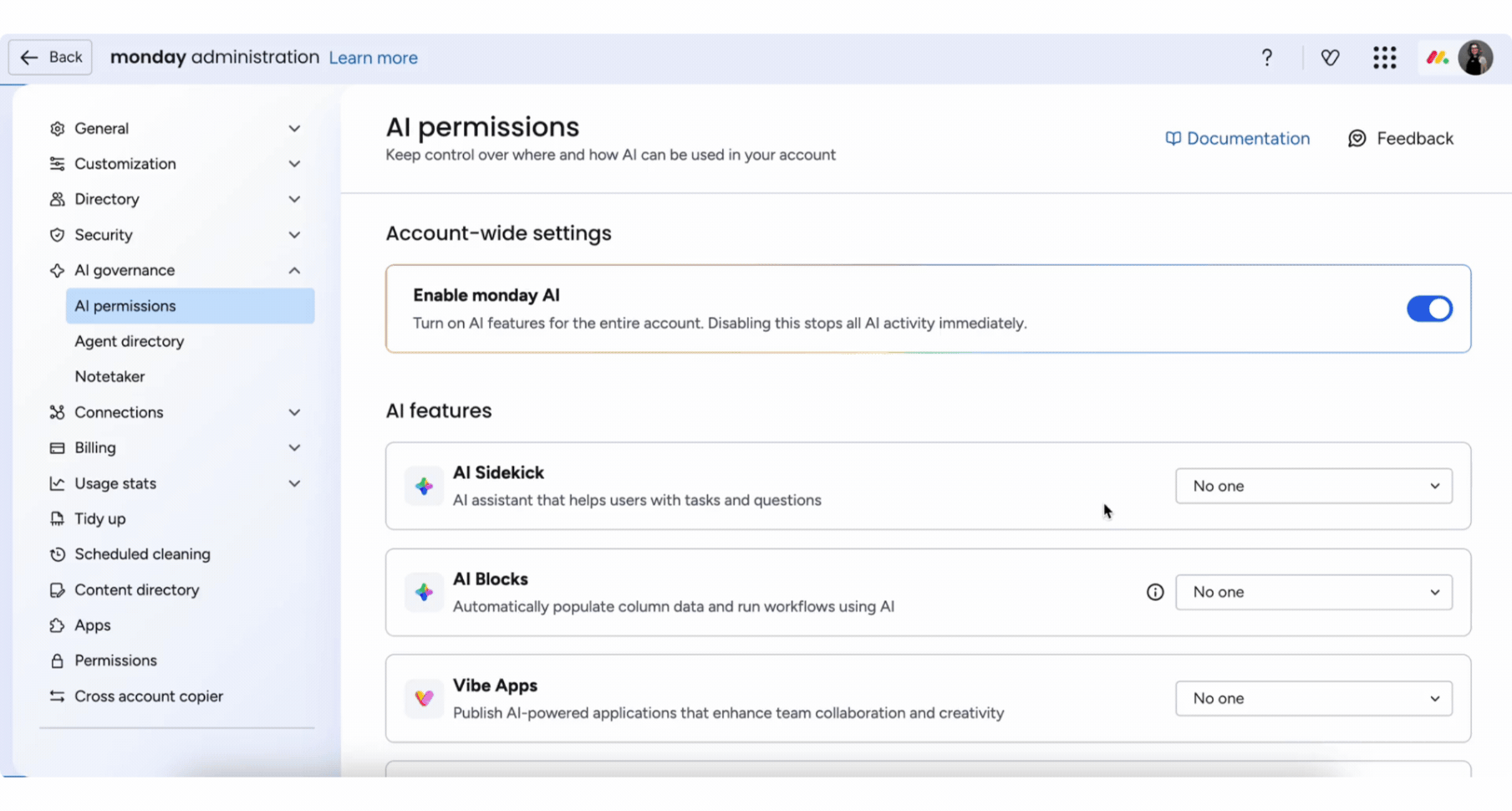
Task: Click the AI governance sparkle icon
Action: tap(57, 270)
